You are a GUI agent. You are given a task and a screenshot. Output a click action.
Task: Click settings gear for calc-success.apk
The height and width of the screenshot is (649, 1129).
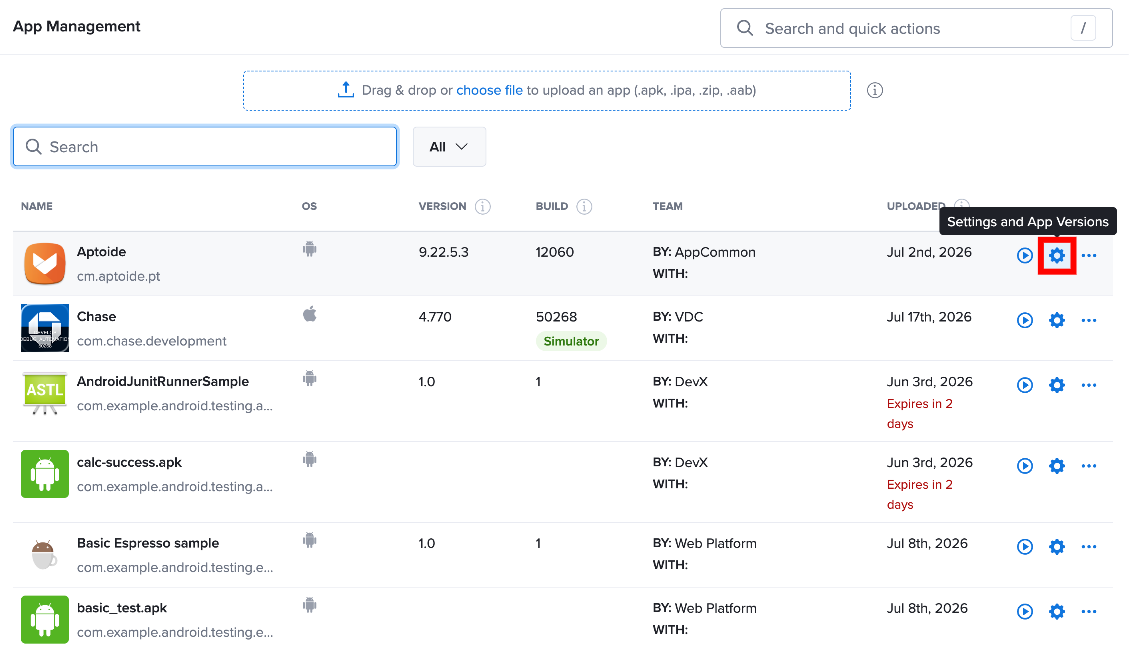1056,465
